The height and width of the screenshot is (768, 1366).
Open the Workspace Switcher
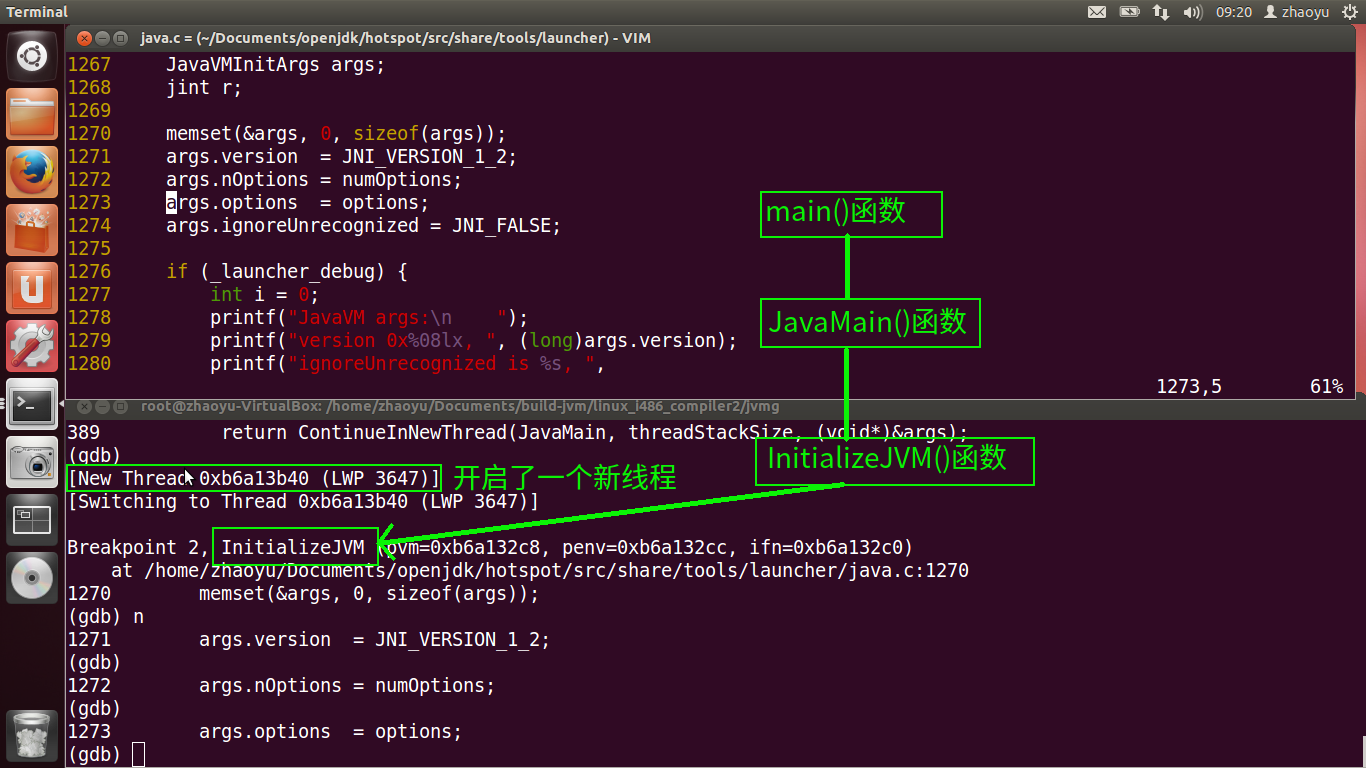(32, 520)
